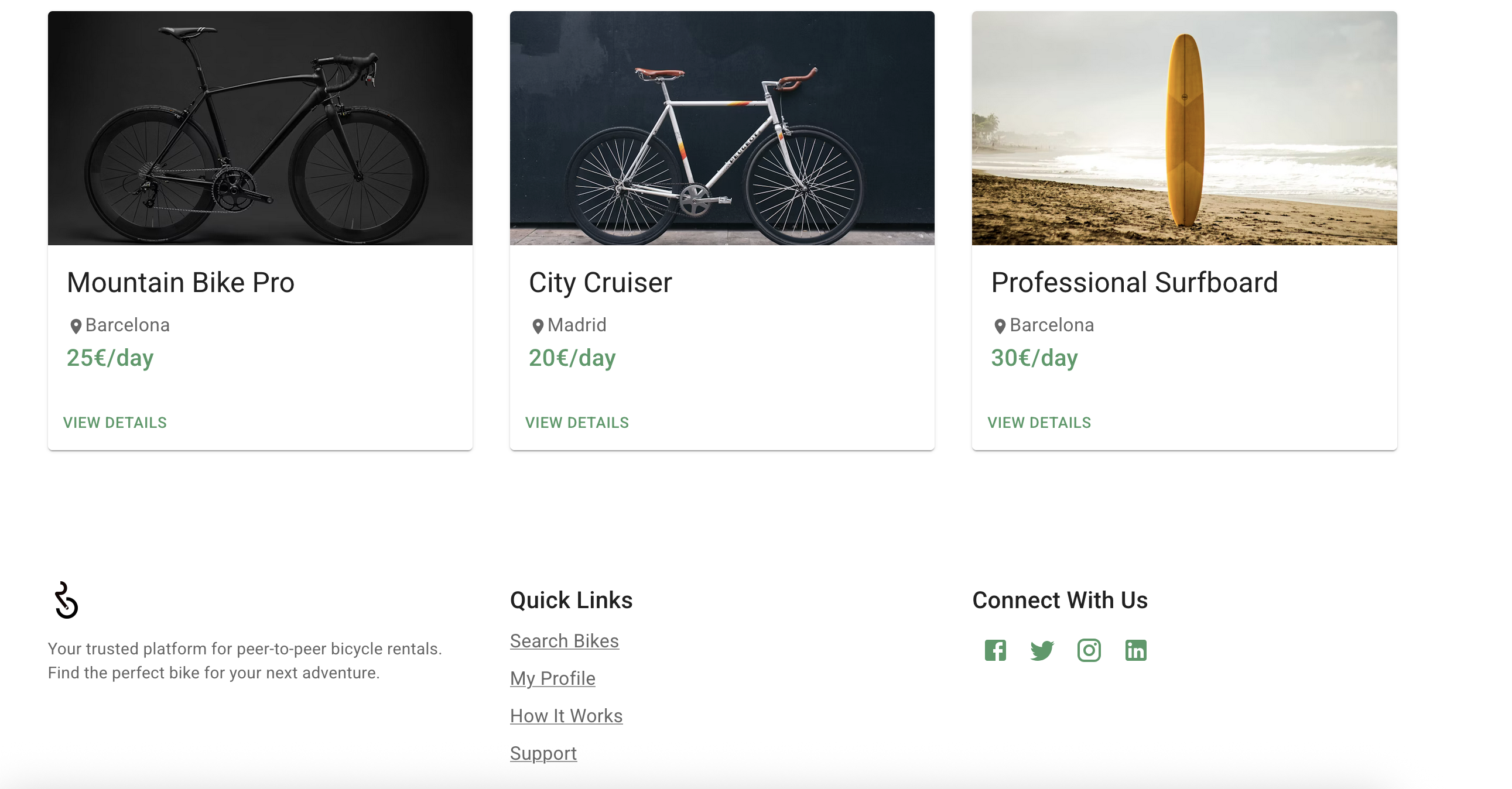Click location pin on Mountain Bike Pro card
The image size is (1512, 789).
coord(76,326)
